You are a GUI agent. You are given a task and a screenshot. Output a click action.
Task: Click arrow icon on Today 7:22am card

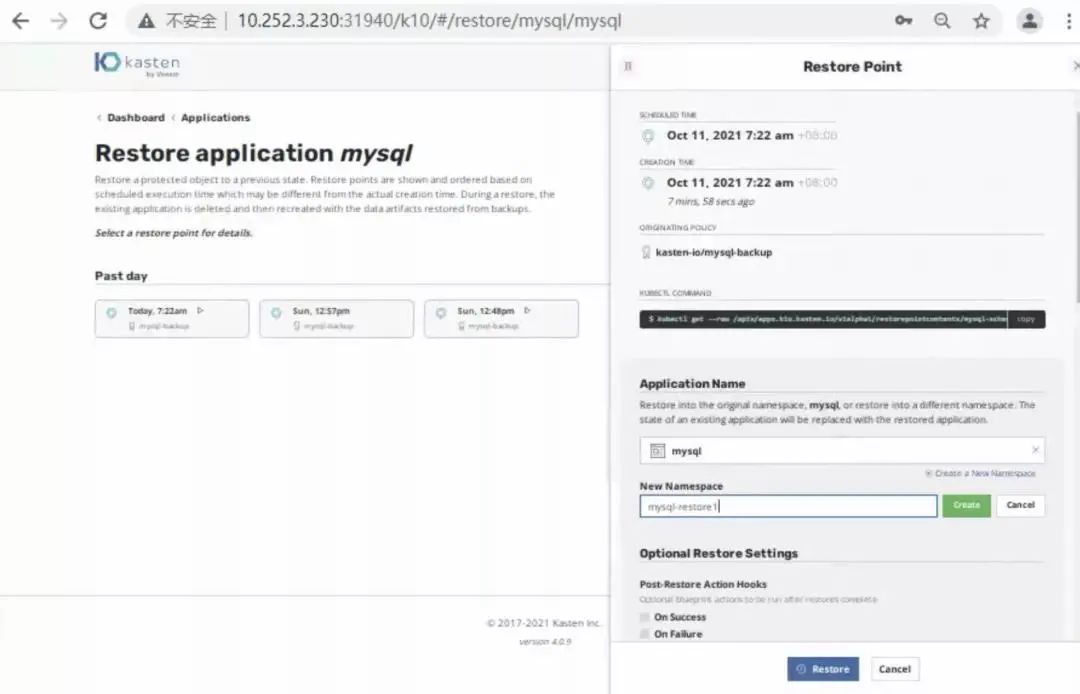click(200, 311)
